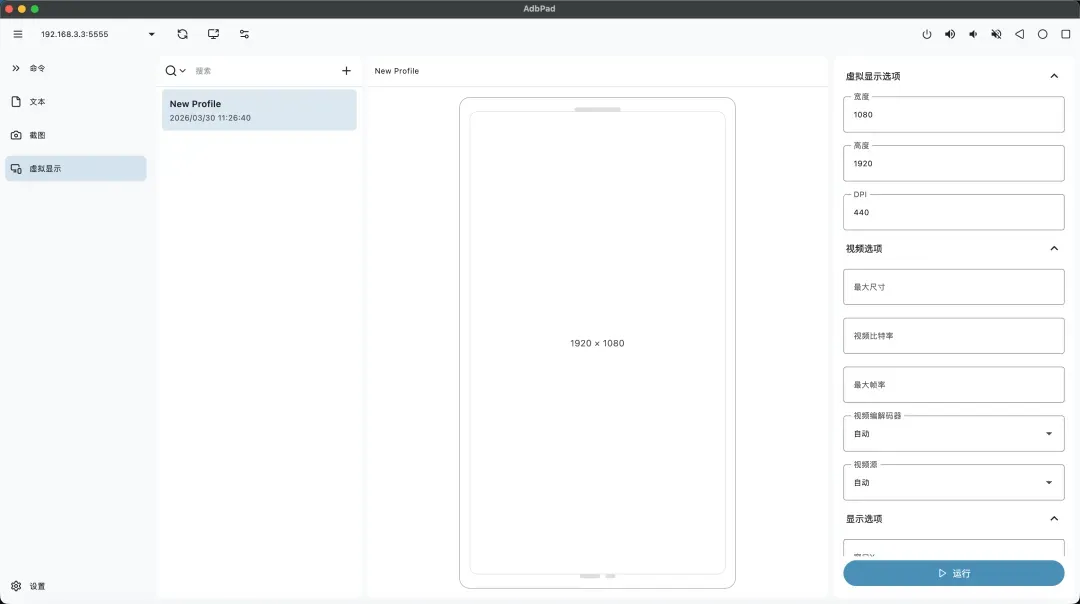Click the New Profile header title
The height and width of the screenshot is (604, 1080).
[x=397, y=71]
